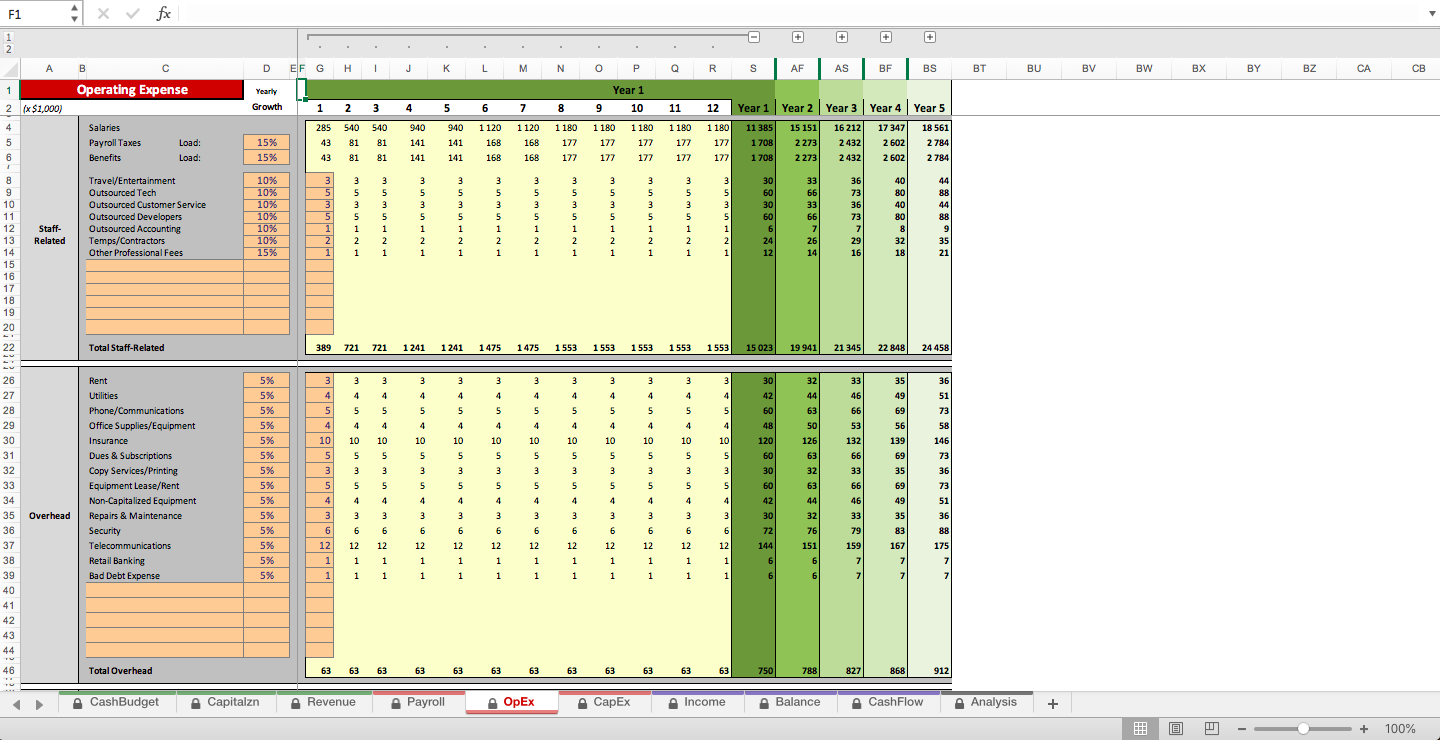Viewport: 1440px width, 740px height.
Task: Select column header BT
Action: (x=979, y=68)
